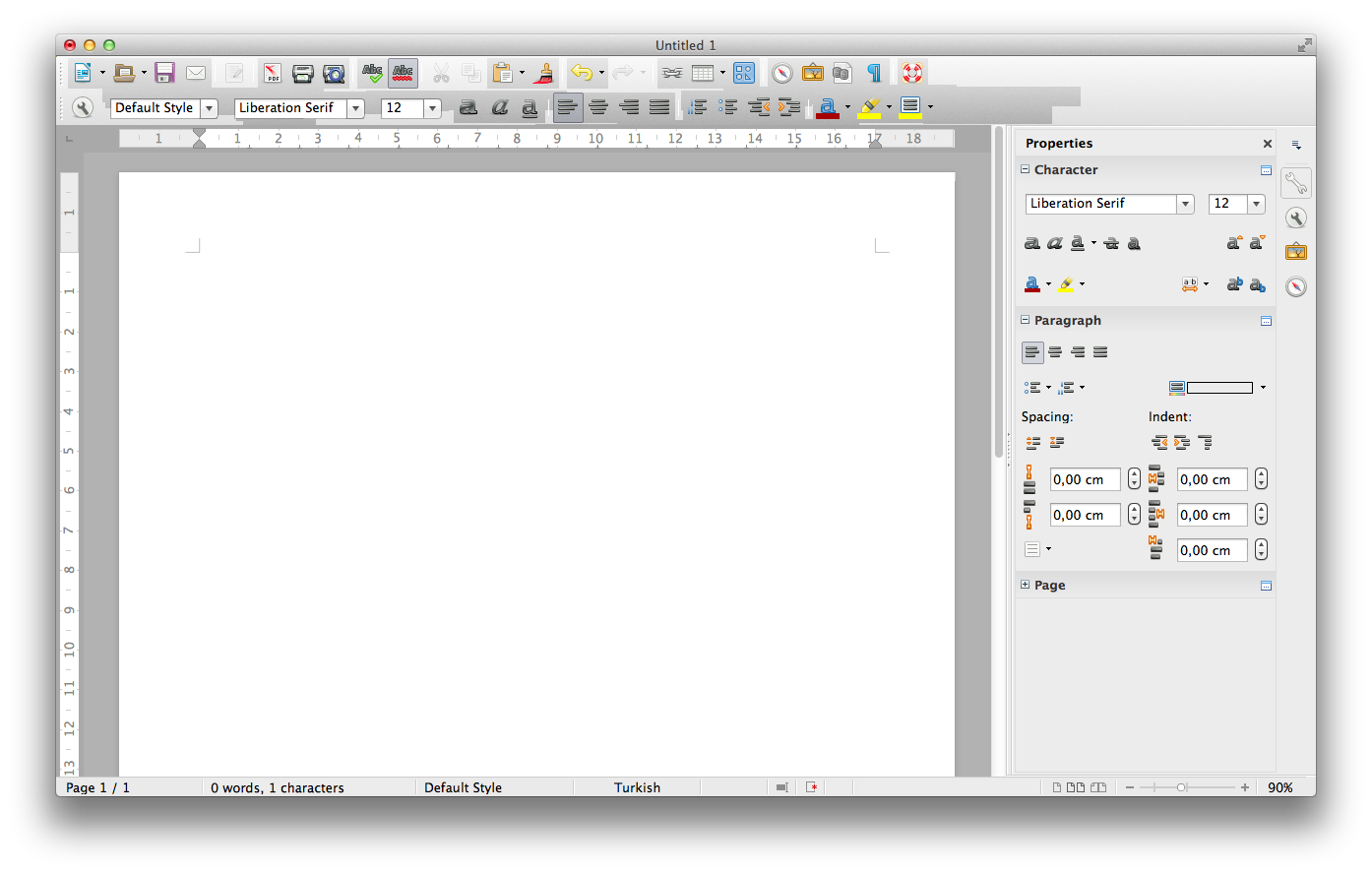The height and width of the screenshot is (874, 1372).
Task: Click the LibreOffice Help lifebuoy icon
Action: pyautogui.click(x=912, y=73)
